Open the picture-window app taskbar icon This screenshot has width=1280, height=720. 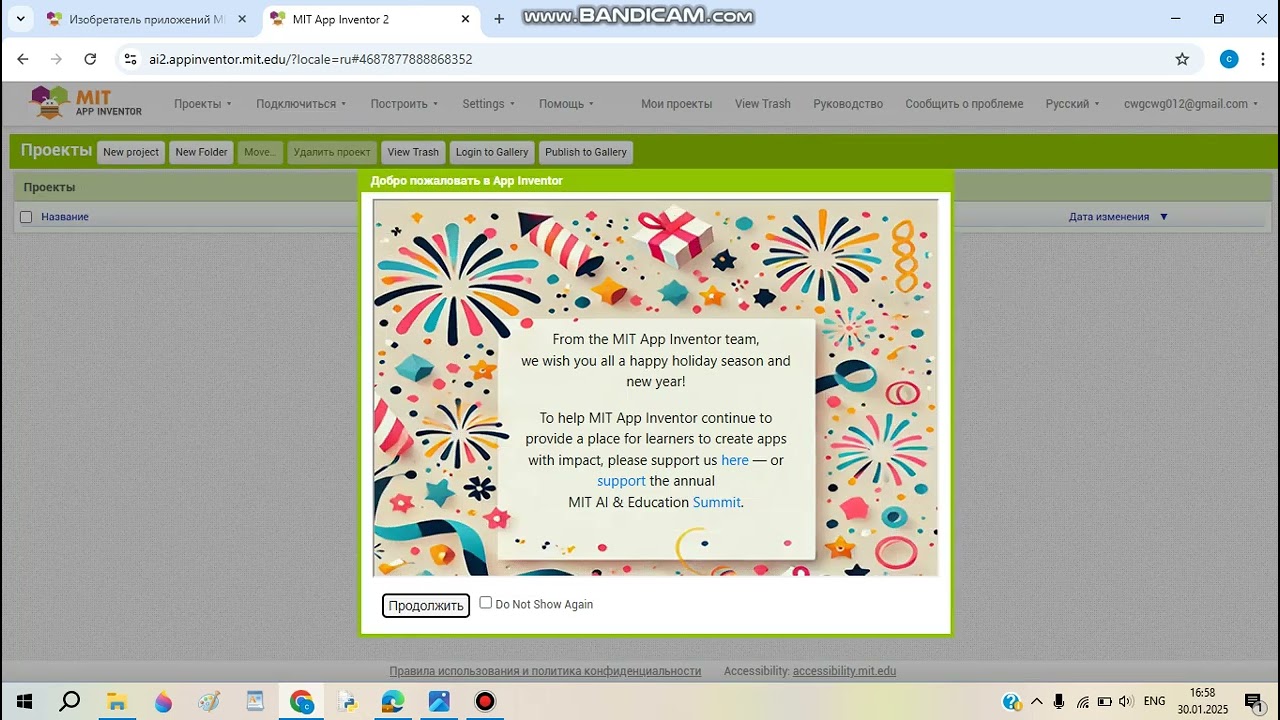255,701
